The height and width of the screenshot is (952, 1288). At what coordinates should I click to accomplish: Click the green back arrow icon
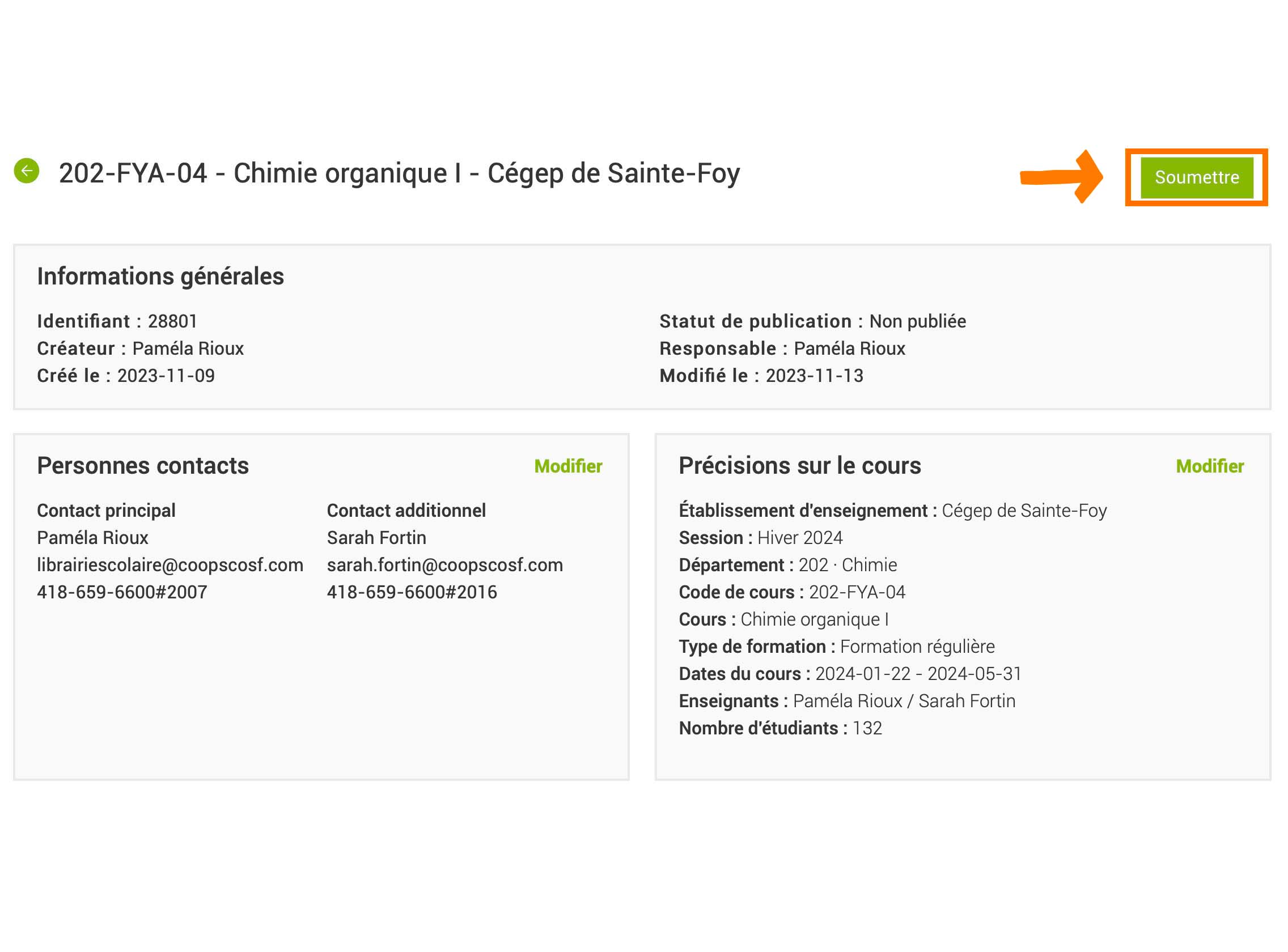27,171
